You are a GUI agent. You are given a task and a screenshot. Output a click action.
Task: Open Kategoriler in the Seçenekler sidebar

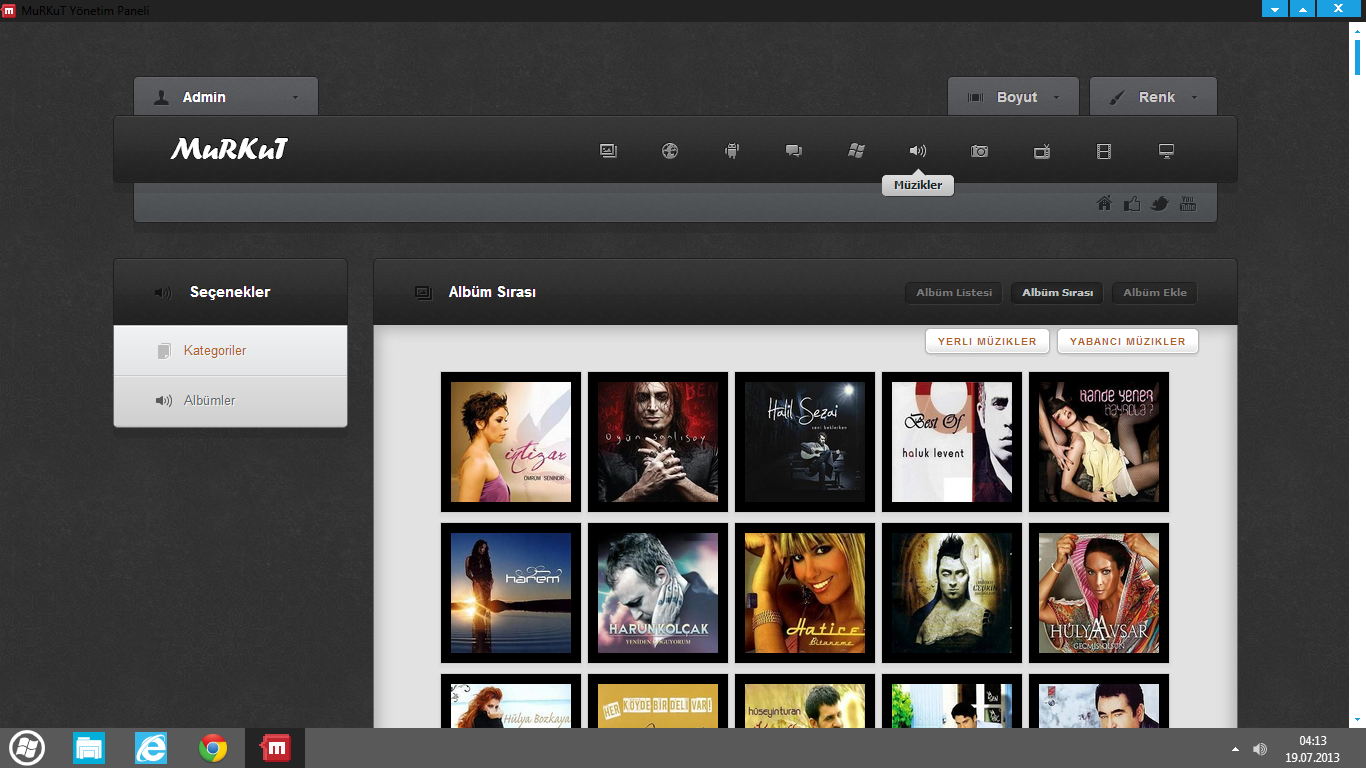pyautogui.click(x=215, y=351)
